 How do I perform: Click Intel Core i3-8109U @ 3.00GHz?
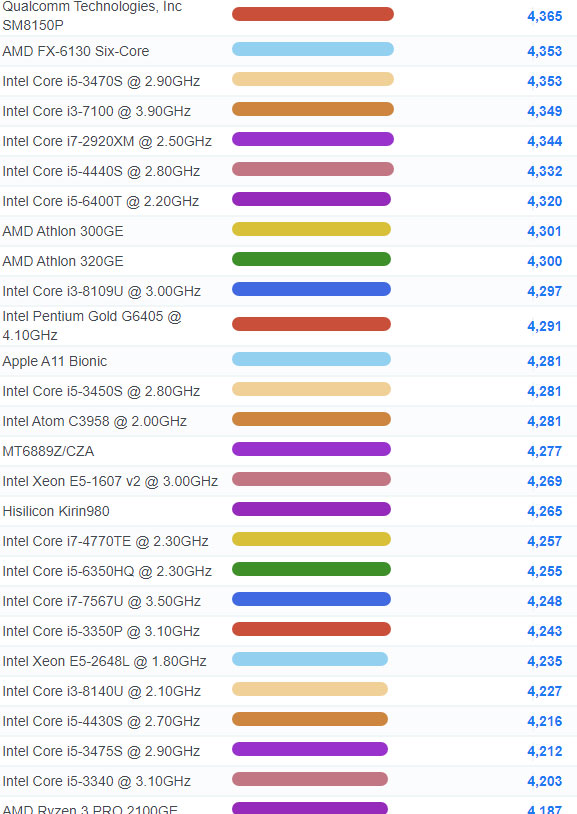pos(102,291)
